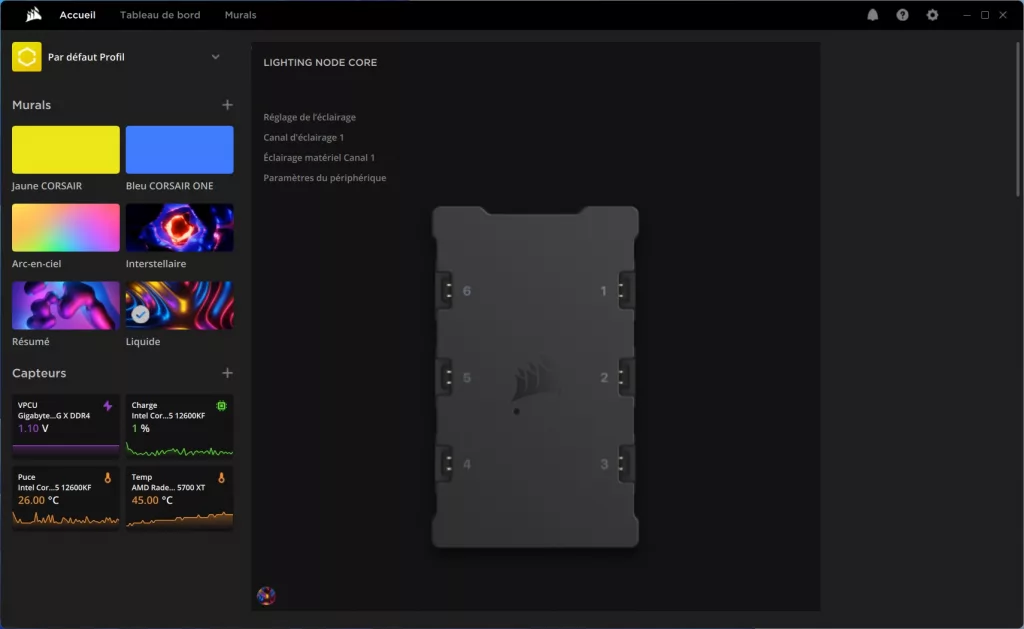Click the green CPU chip icon on Charge sensor
Screen dimensions: 1024x629
[x=221, y=406]
